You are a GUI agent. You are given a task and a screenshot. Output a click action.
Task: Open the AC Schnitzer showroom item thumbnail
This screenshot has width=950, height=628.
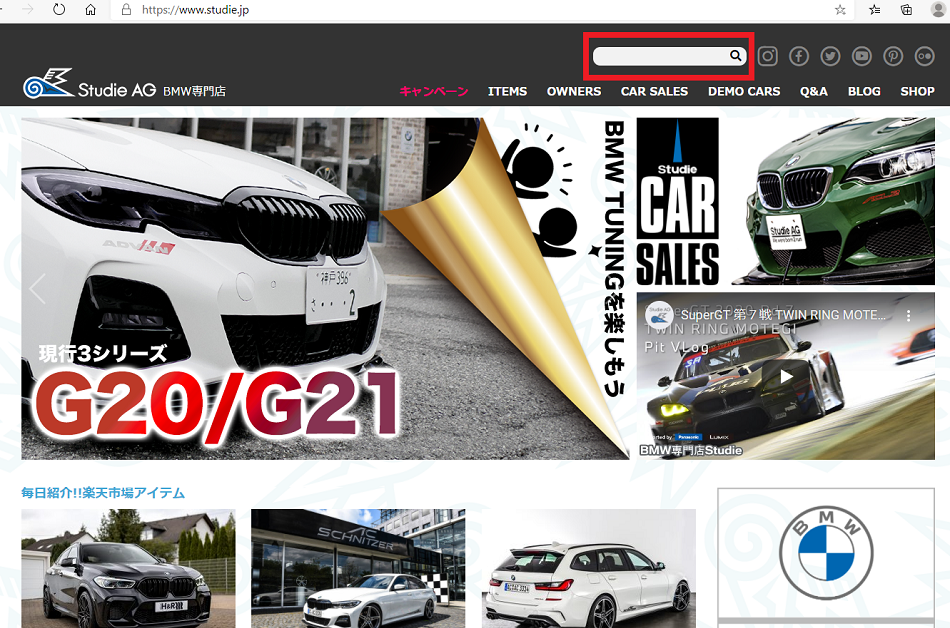click(x=359, y=569)
